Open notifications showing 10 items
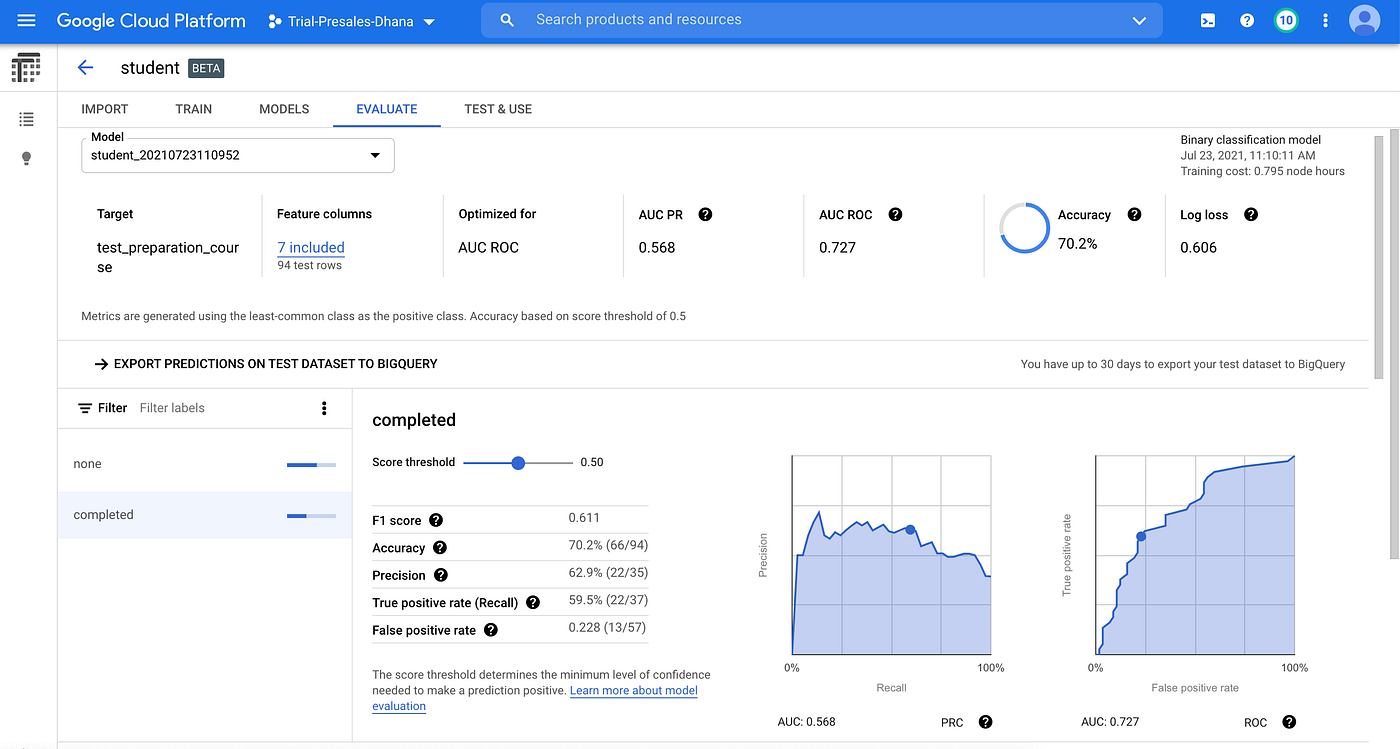Screen dimensions: 1400x749 click(x=1286, y=20)
